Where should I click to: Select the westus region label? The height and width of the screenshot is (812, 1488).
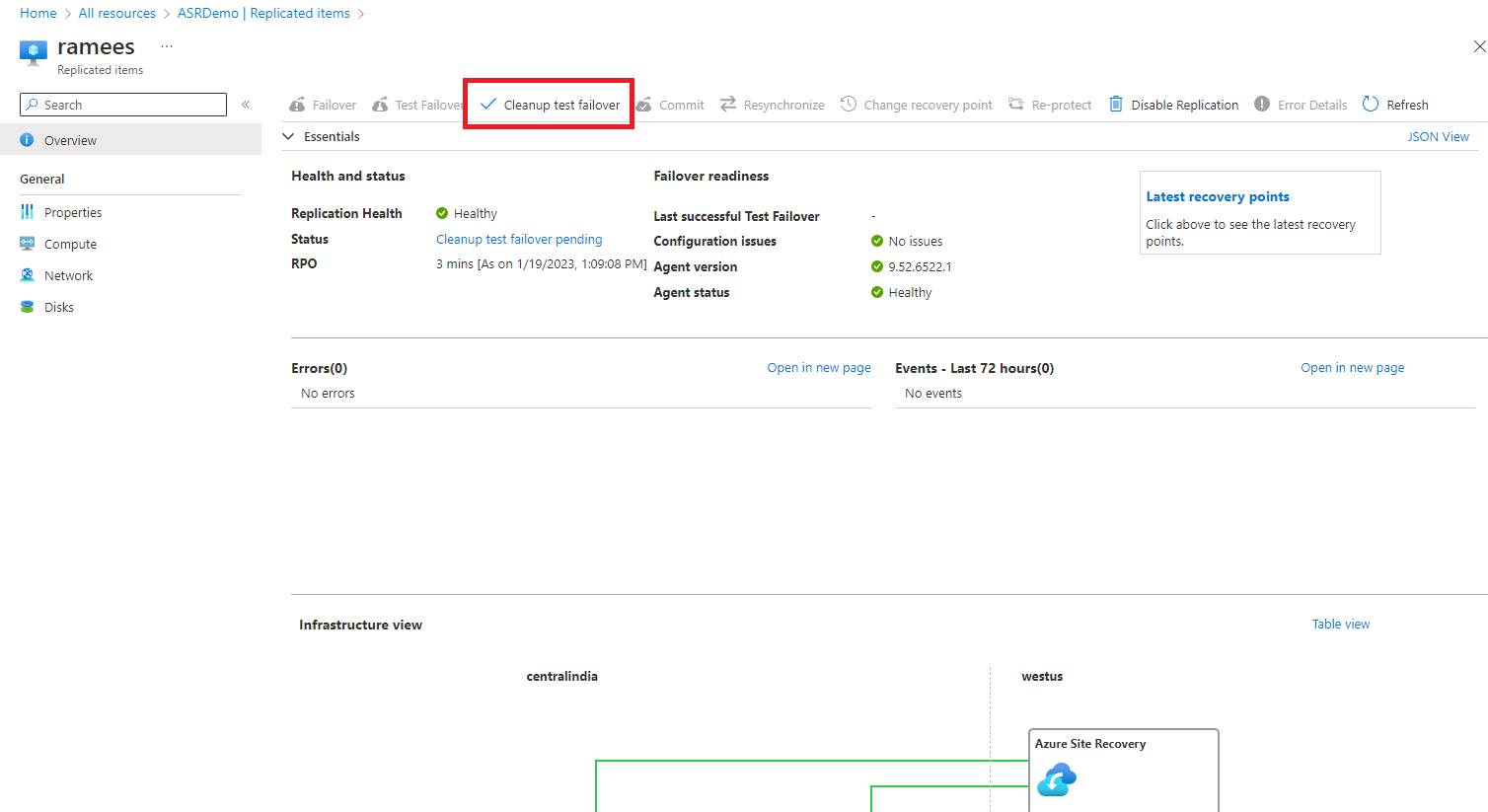[1042, 676]
